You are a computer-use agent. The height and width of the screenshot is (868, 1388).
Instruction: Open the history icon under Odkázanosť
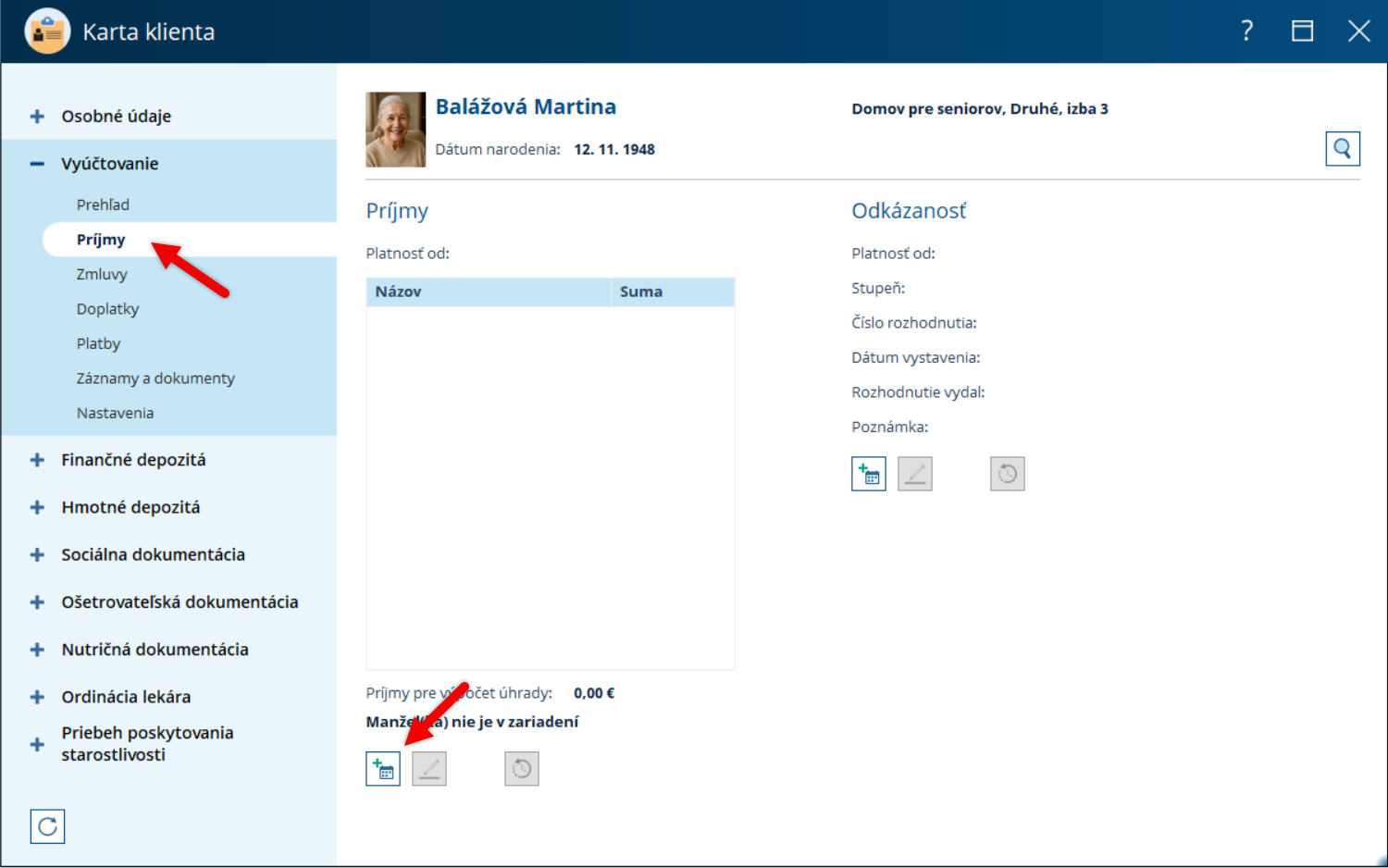(x=1008, y=474)
